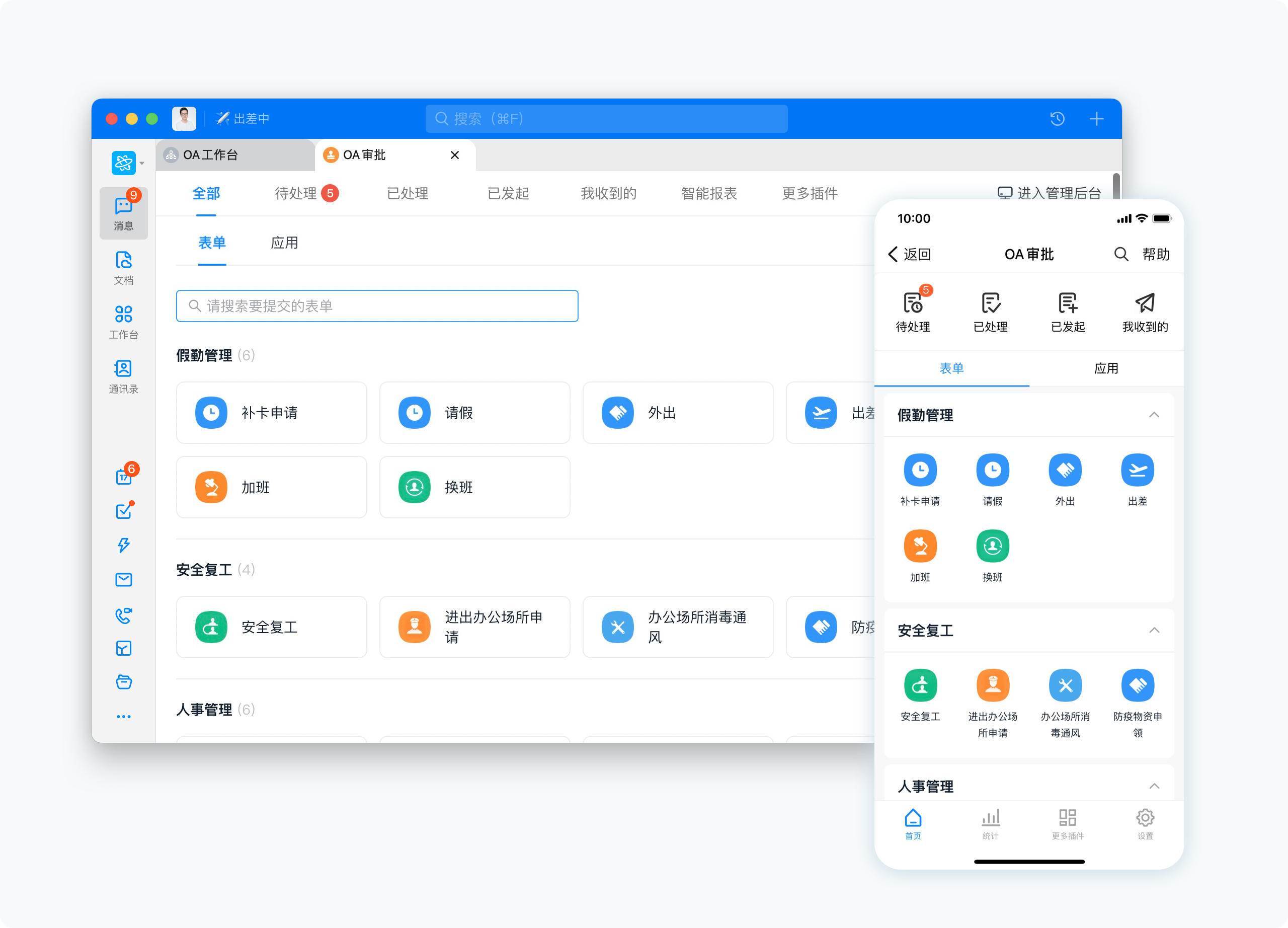This screenshot has width=1288, height=928.
Task: Click 进入管理后台 at top right
Action: click(1050, 194)
